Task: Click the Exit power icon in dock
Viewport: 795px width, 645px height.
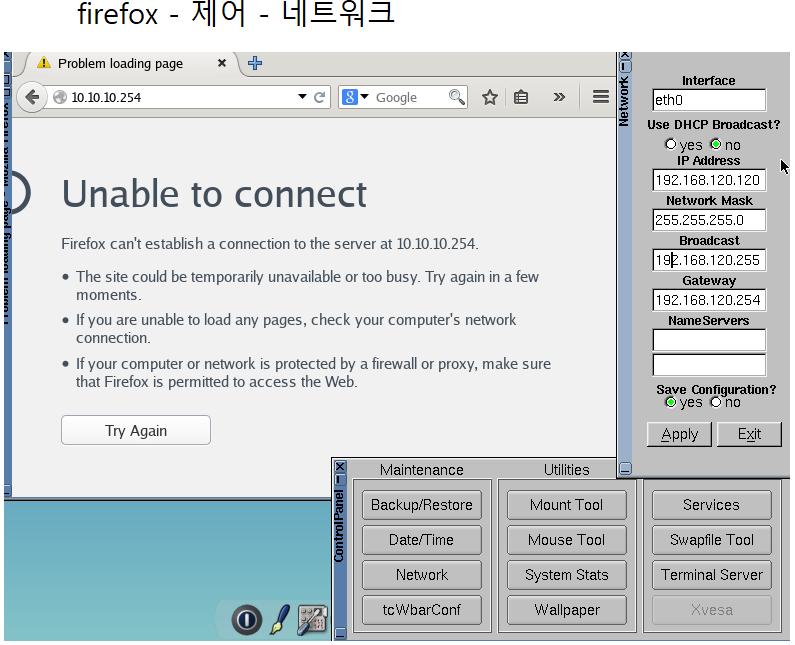Action: [x=247, y=619]
